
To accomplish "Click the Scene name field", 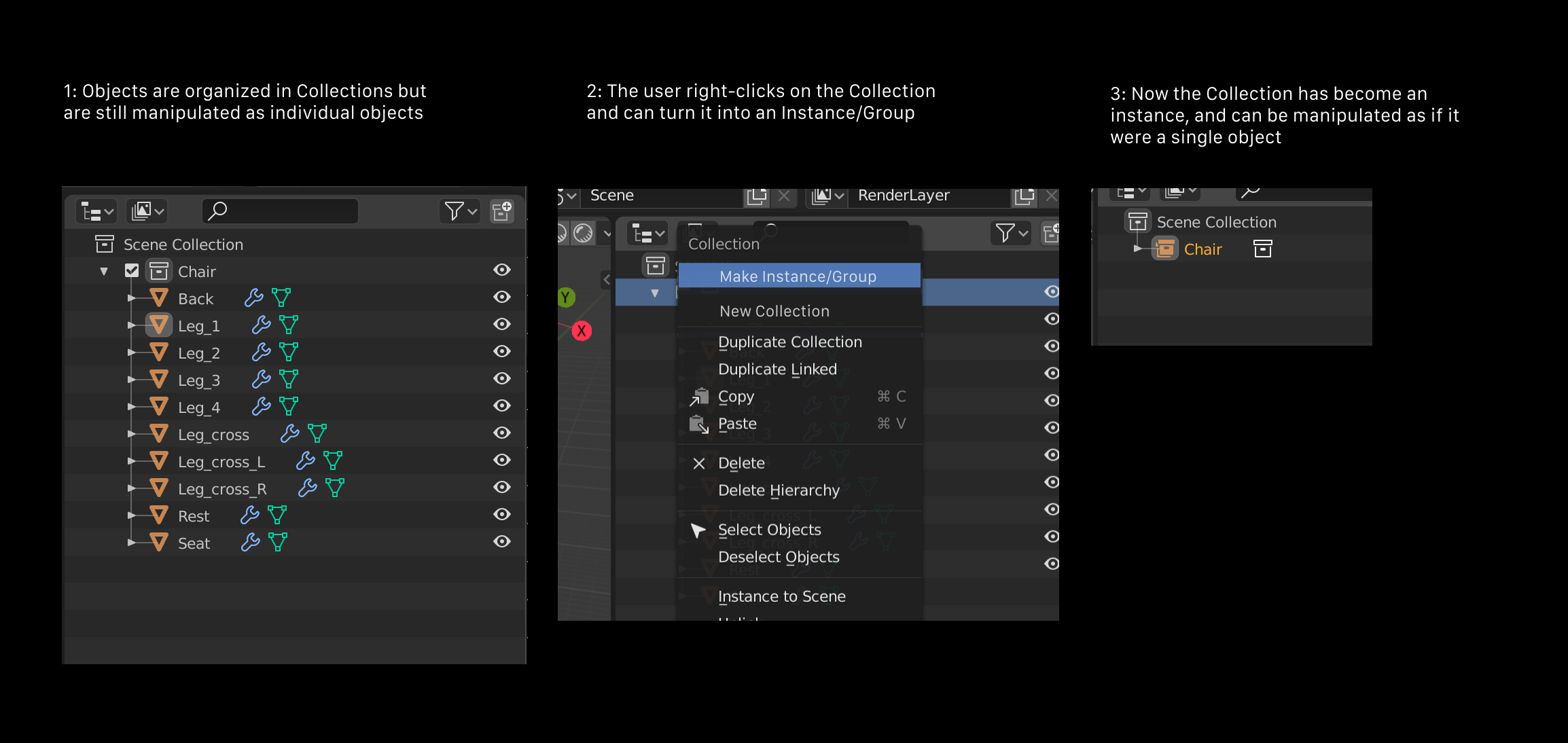I will click(662, 196).
